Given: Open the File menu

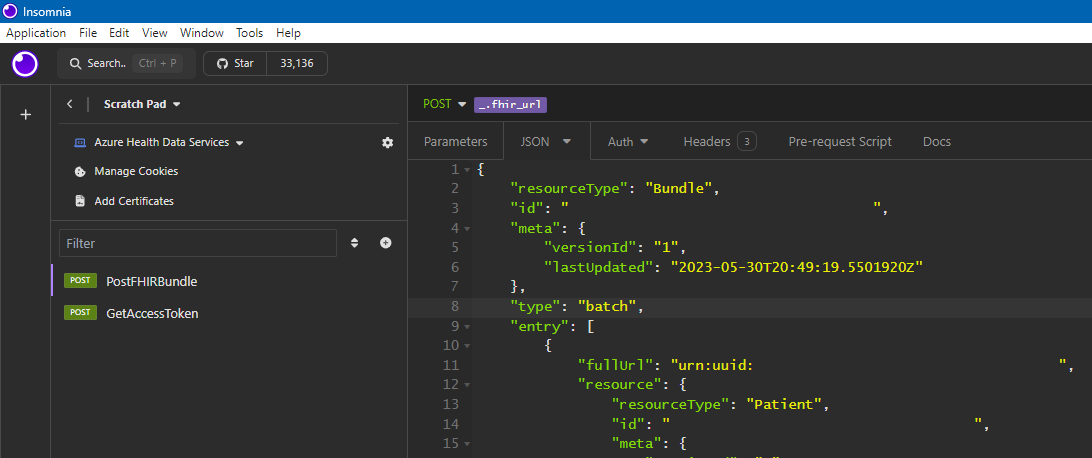Looking at the screenshot, I should [88, 33].
